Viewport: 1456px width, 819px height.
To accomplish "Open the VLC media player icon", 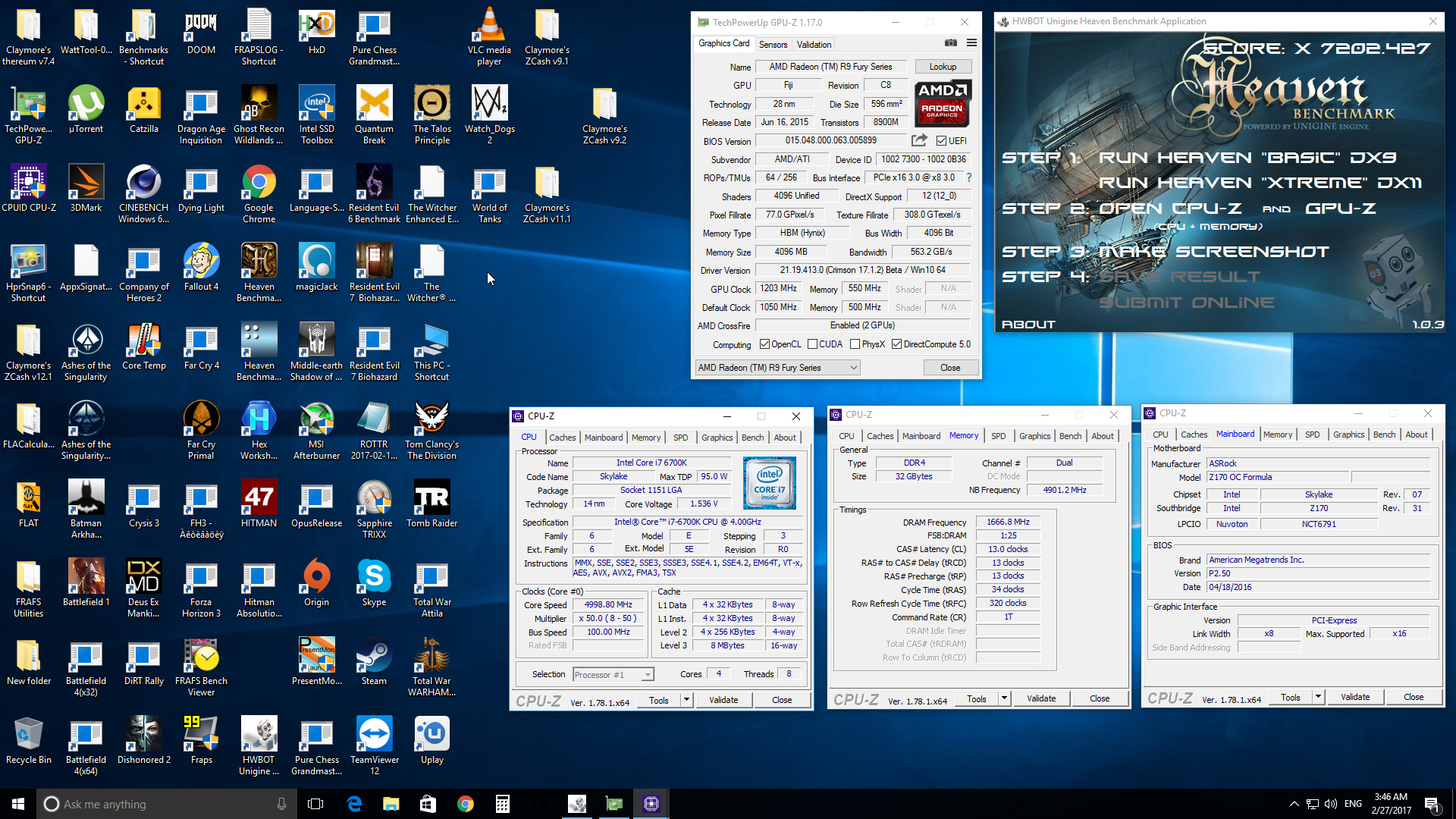I will tap(489, 37).
